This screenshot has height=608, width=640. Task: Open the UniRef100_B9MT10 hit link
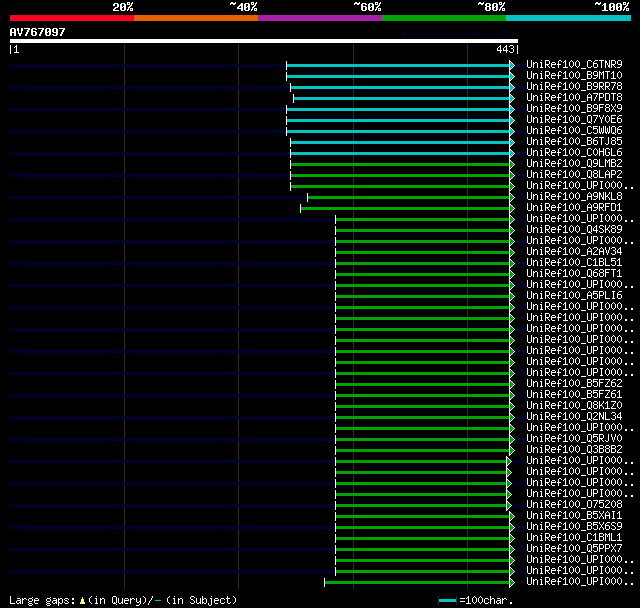[574, 75]
